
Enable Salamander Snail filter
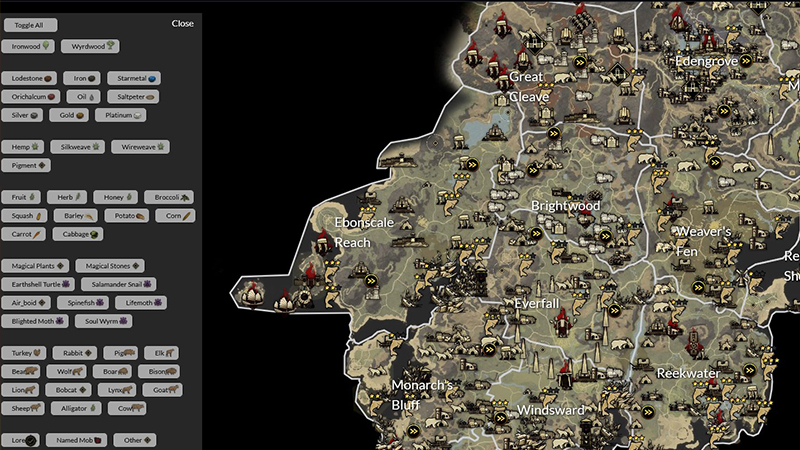pos(118,284)
